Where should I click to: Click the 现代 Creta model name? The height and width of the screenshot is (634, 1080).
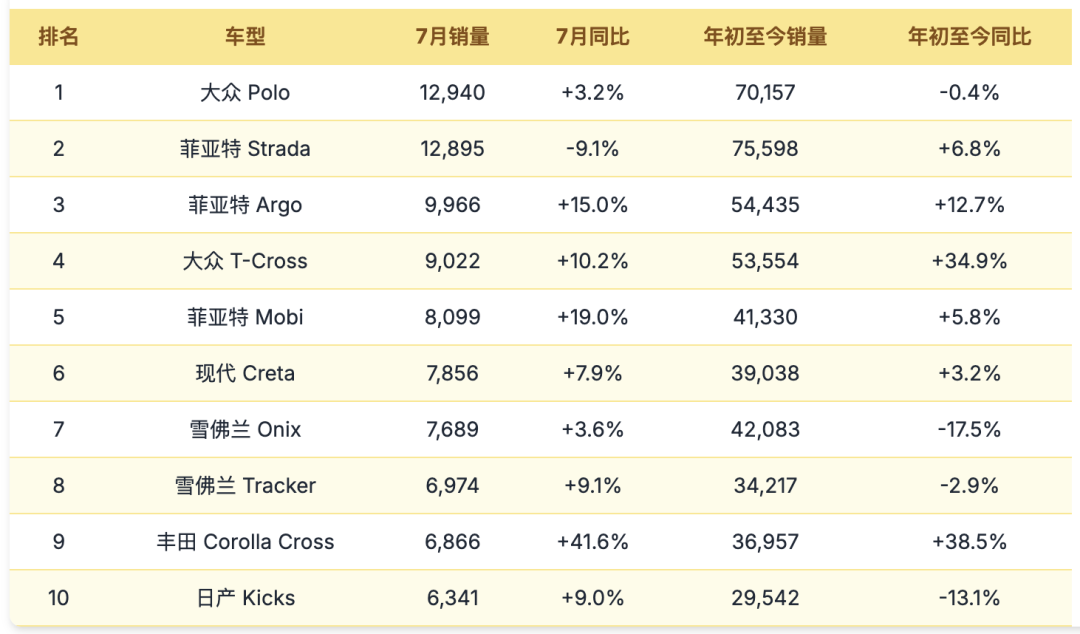coord(245,373)
